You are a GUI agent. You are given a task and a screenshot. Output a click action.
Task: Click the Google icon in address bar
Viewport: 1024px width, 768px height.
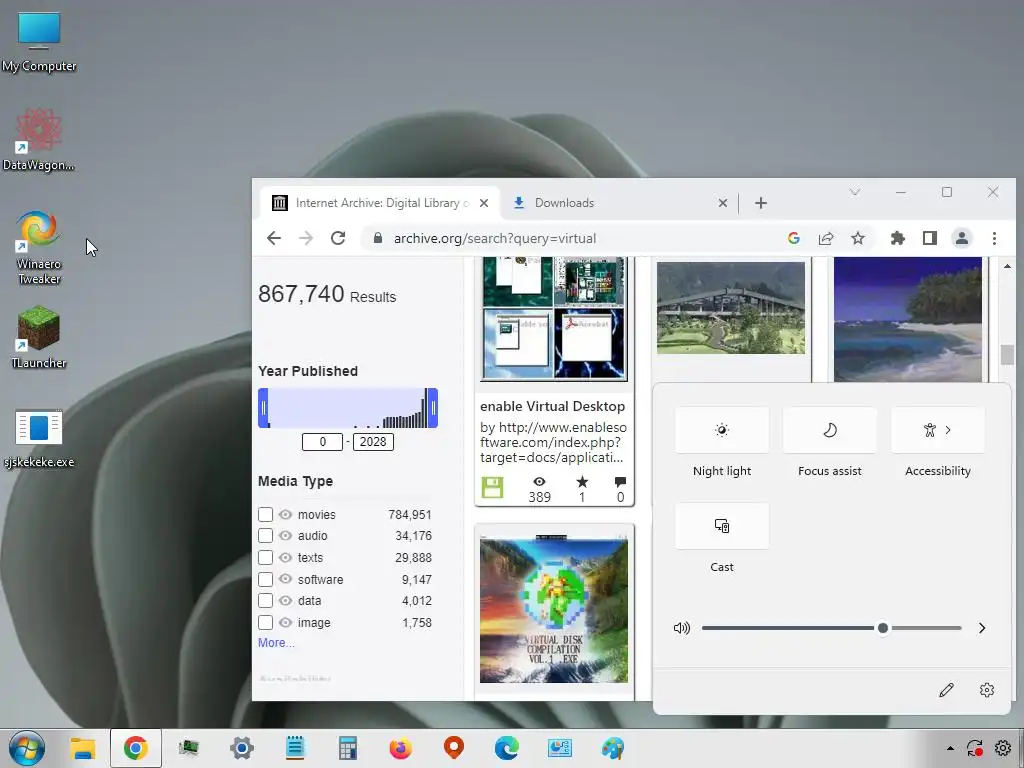(793, 238)
